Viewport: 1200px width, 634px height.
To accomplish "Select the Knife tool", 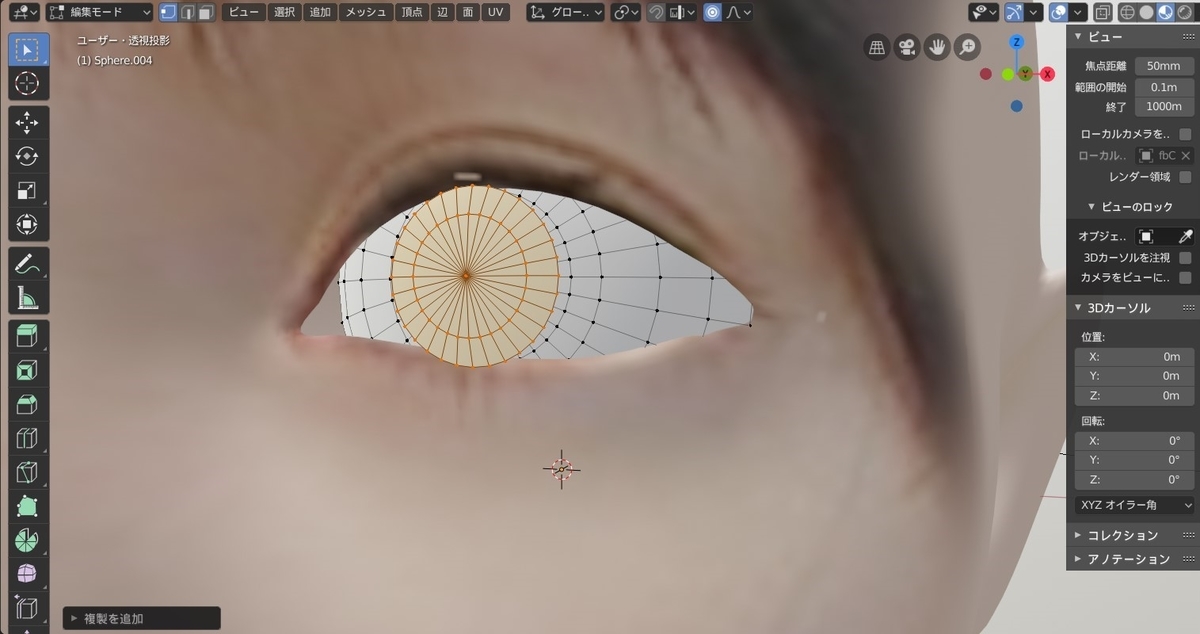I will coord(27,472).
